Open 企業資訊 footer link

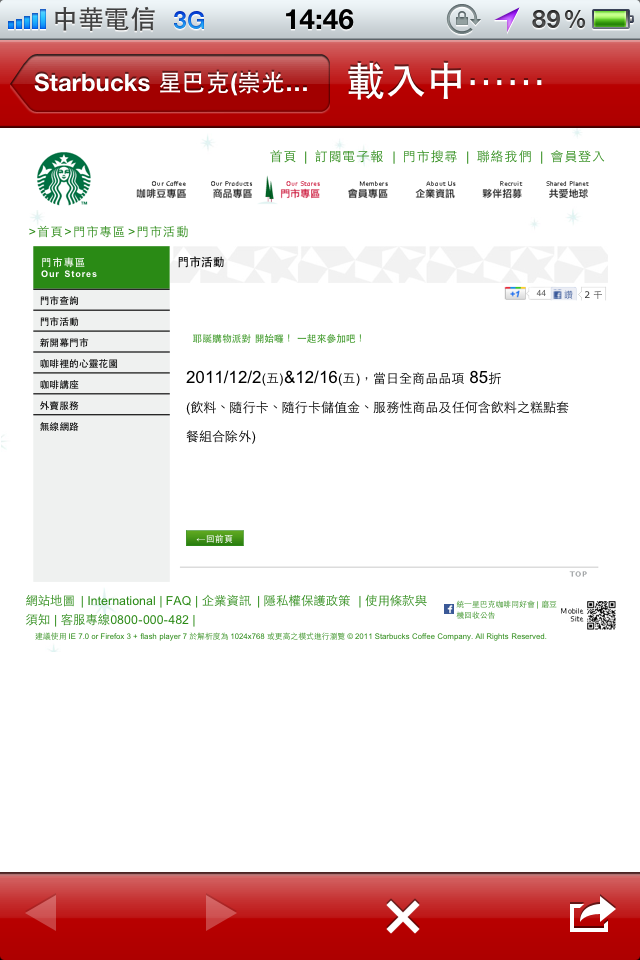[x=227, y=601]
